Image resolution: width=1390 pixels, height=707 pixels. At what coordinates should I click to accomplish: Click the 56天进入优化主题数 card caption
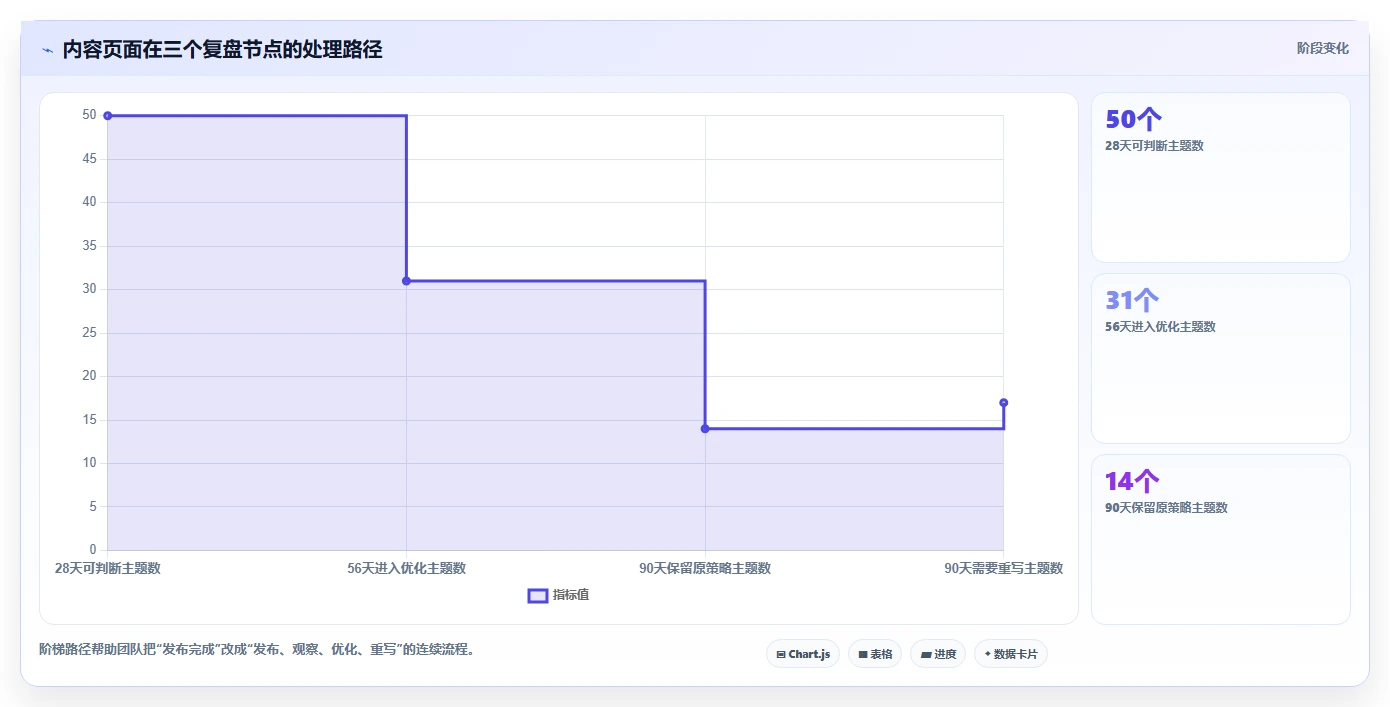click(x=1160, y=327)
